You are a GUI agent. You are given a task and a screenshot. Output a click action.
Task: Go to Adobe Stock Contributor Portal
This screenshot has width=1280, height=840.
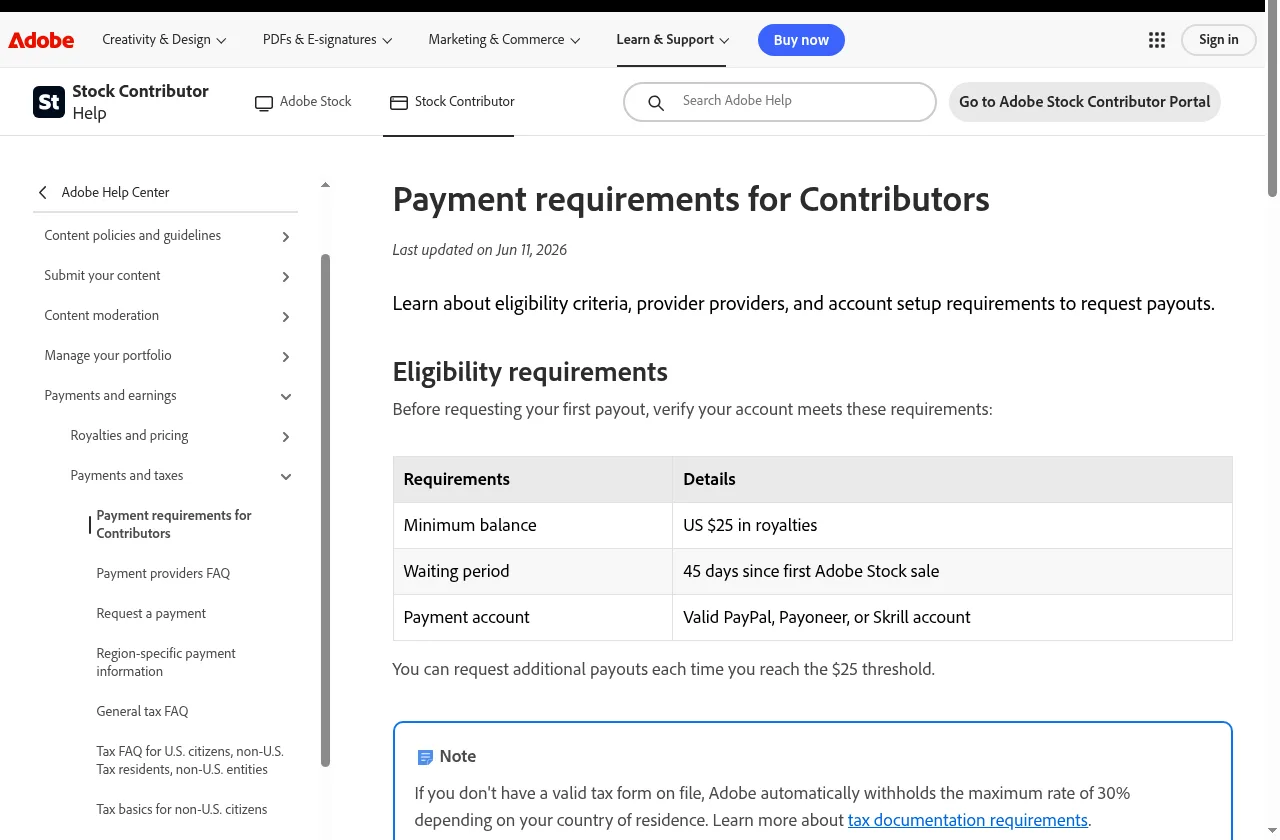[1085, 102]
